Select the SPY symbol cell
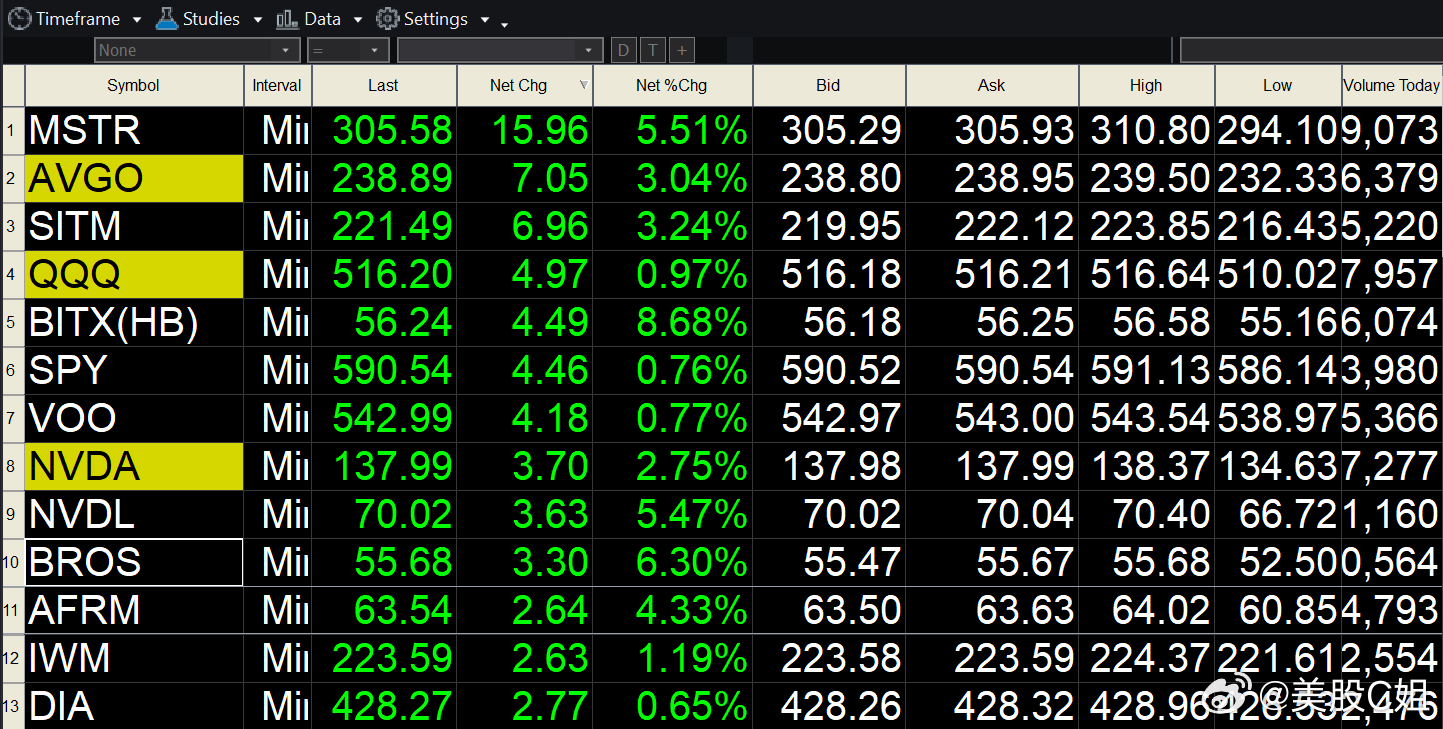The height and width of the screenshot is (729, 1443). tap(134, 370)
